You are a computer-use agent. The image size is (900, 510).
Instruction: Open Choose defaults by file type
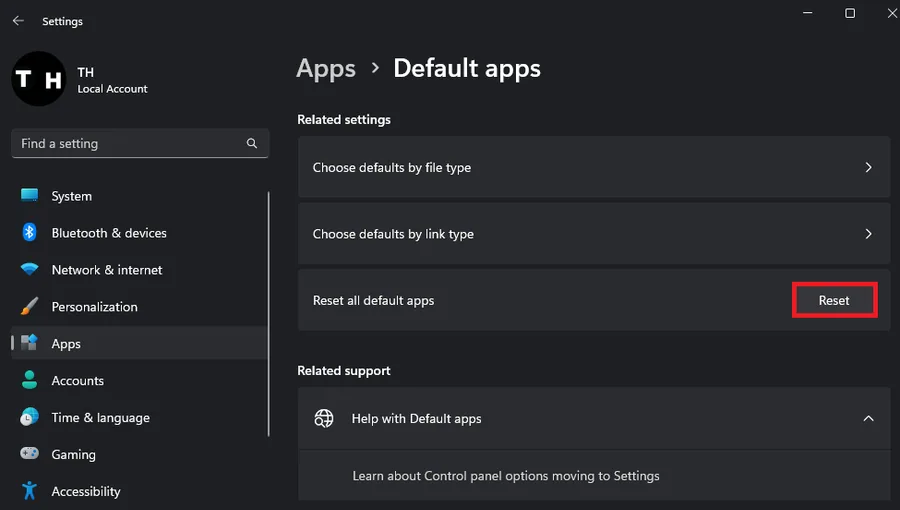click(593, 167)
